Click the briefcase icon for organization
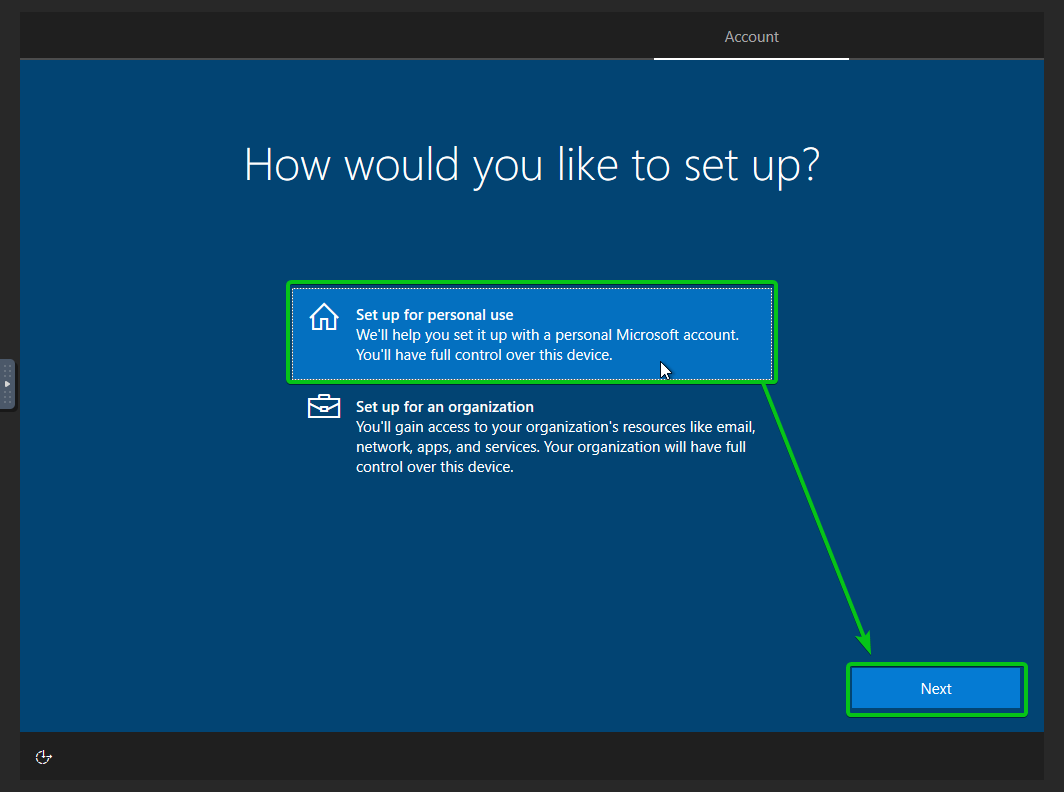This screenshot has height=792, width=1064. pyautogui.click(x=324, y=407)
